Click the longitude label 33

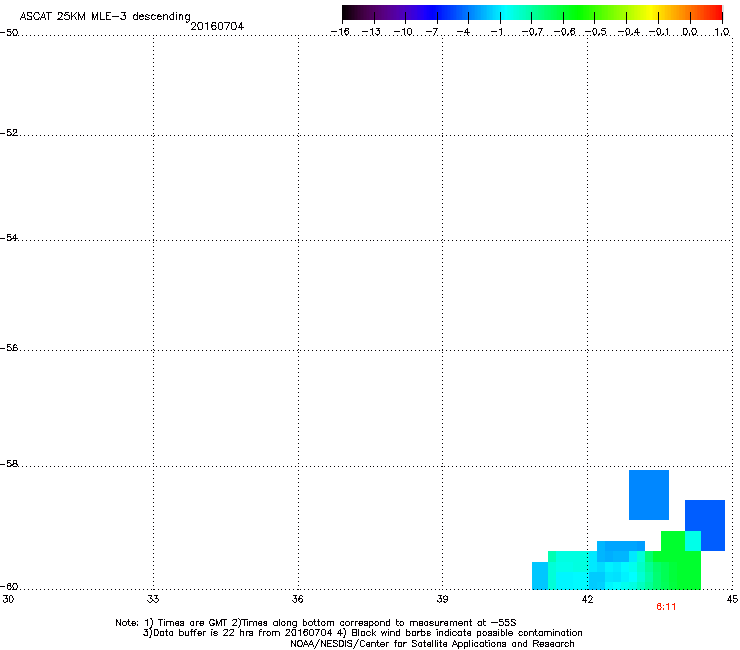[153, 599]
